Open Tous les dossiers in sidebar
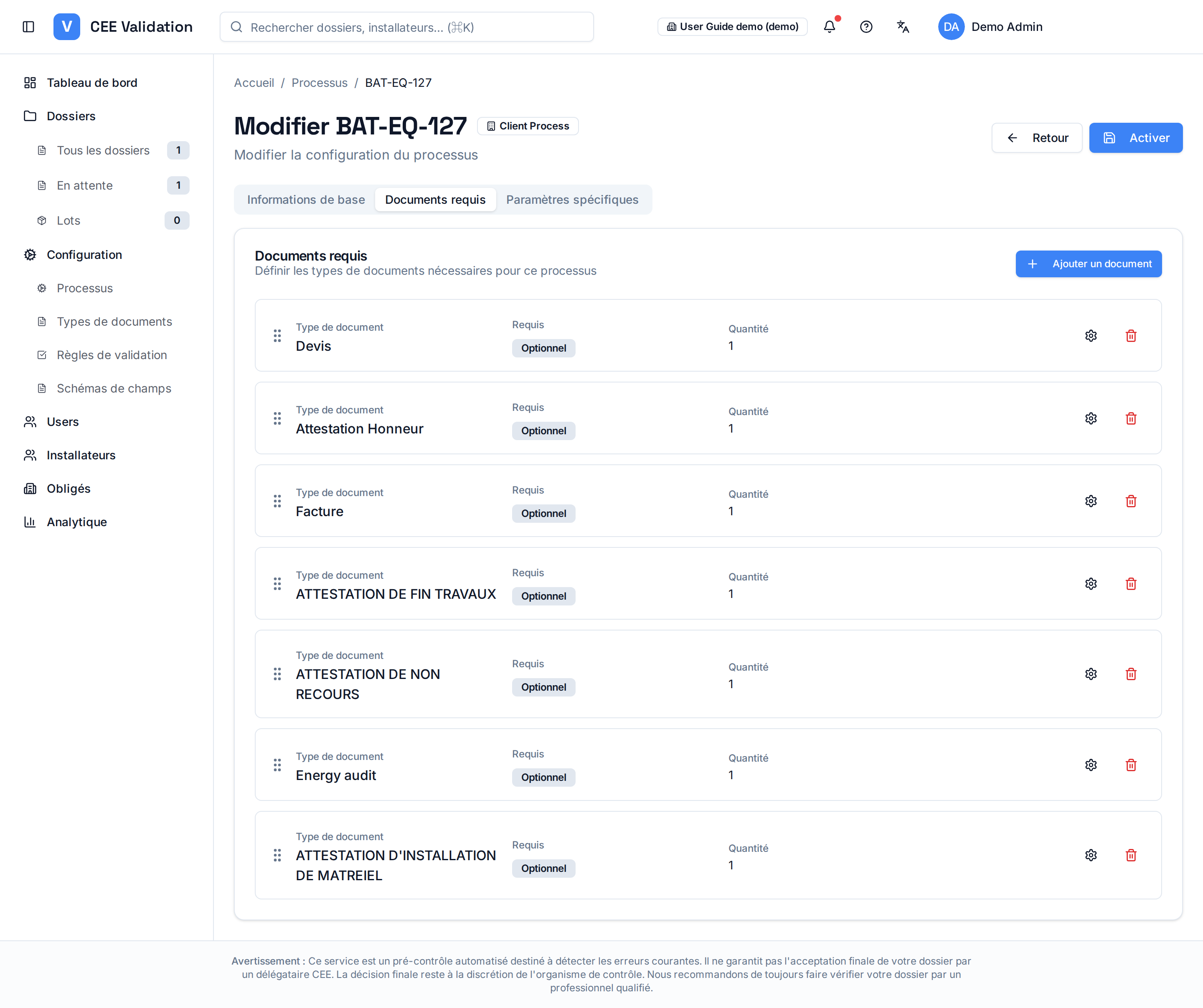 (103, 151)
